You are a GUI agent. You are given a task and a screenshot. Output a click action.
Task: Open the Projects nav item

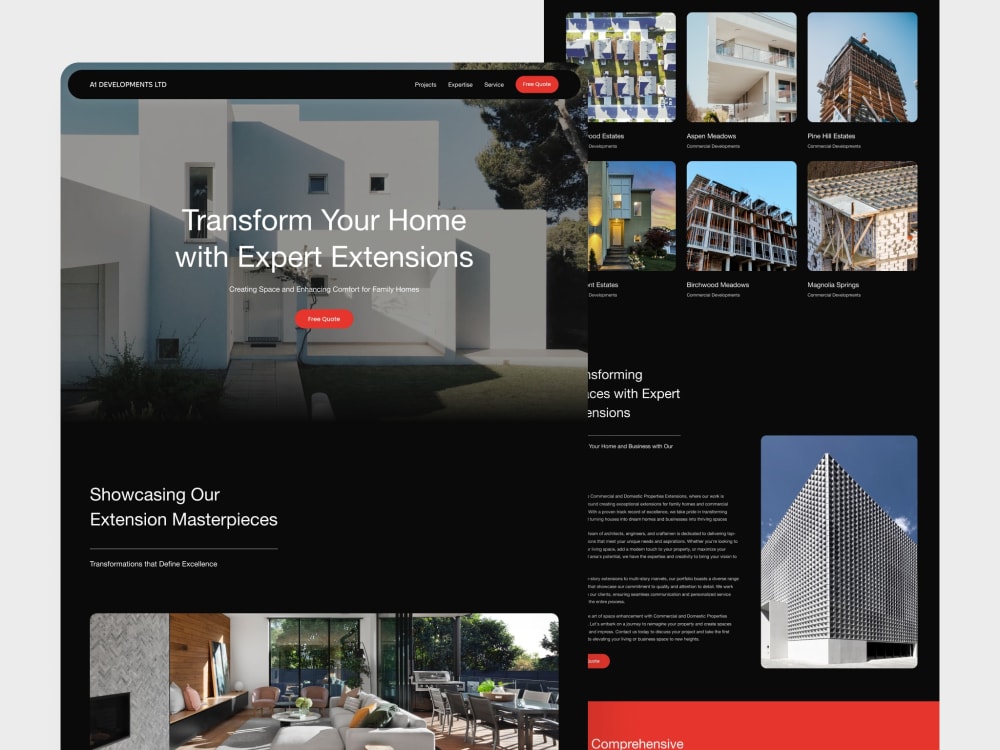[x=425, y=84]
